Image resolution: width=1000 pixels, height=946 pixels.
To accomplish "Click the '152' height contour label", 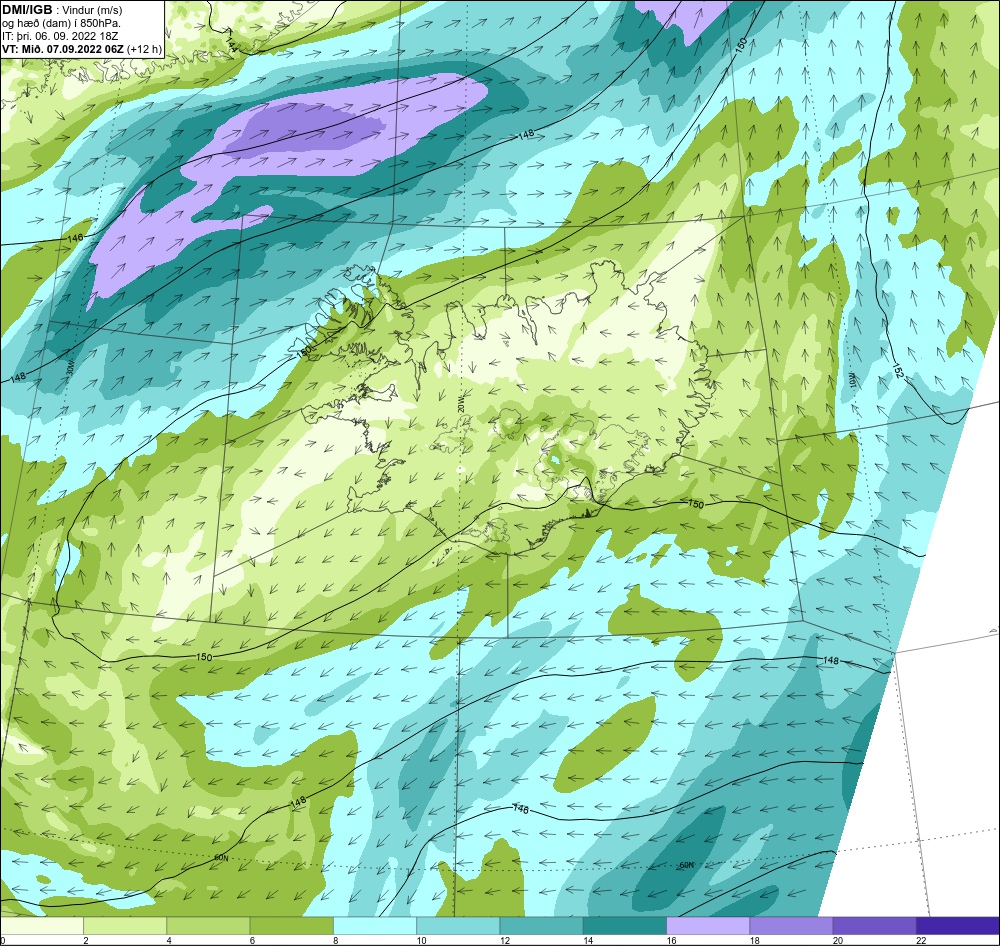I will (x=898, y=371).
